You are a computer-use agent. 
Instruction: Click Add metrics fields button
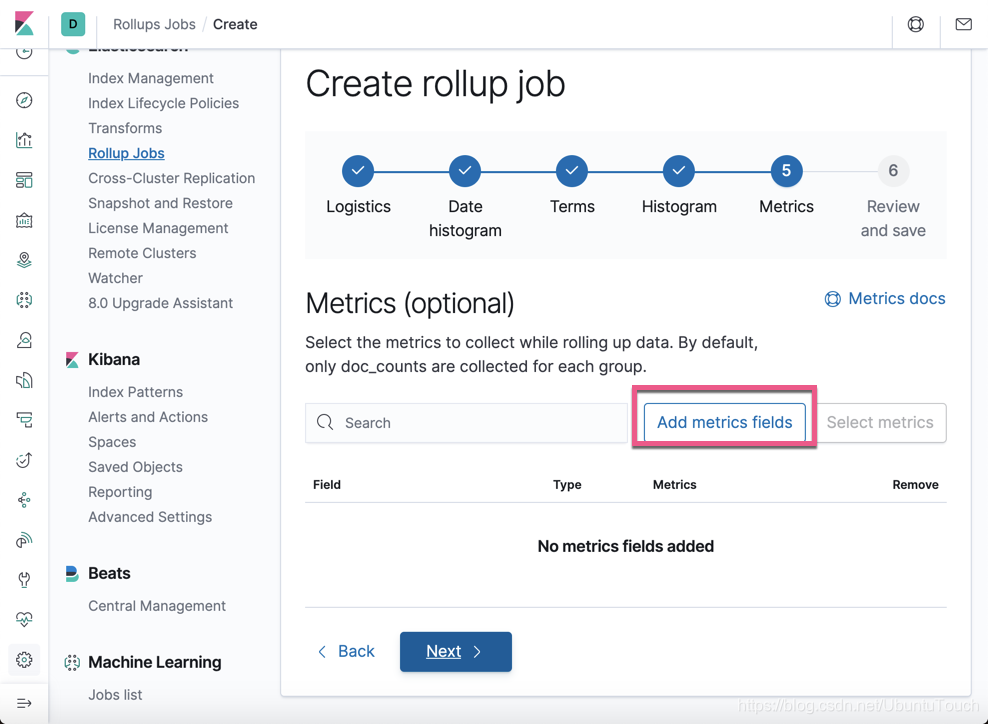[x=725, y=422]
